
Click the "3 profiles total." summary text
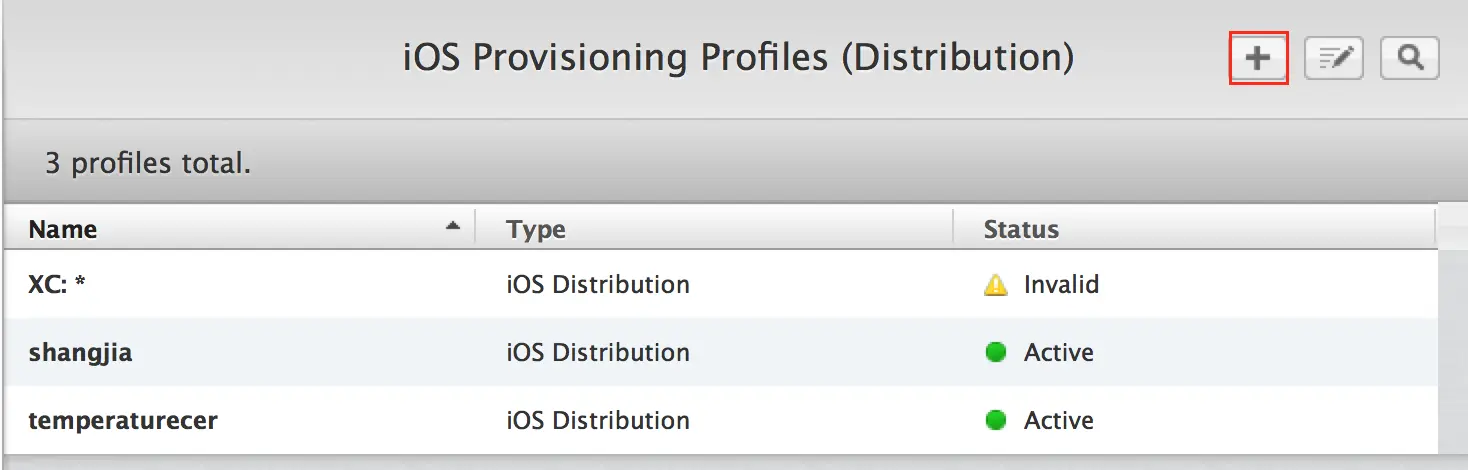pos(148,162)
